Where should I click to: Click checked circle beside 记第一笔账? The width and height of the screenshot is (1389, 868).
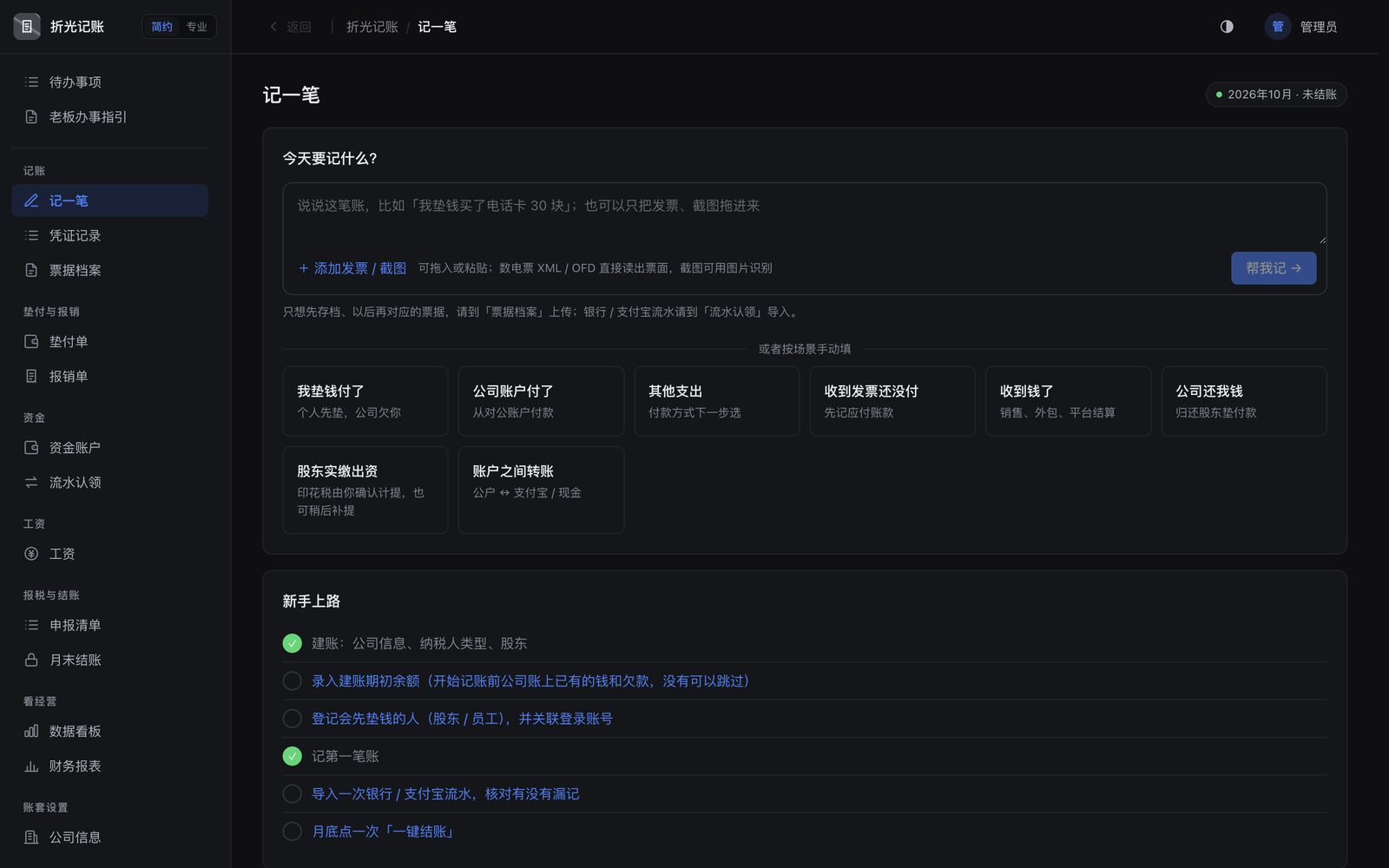coord(292,756)
